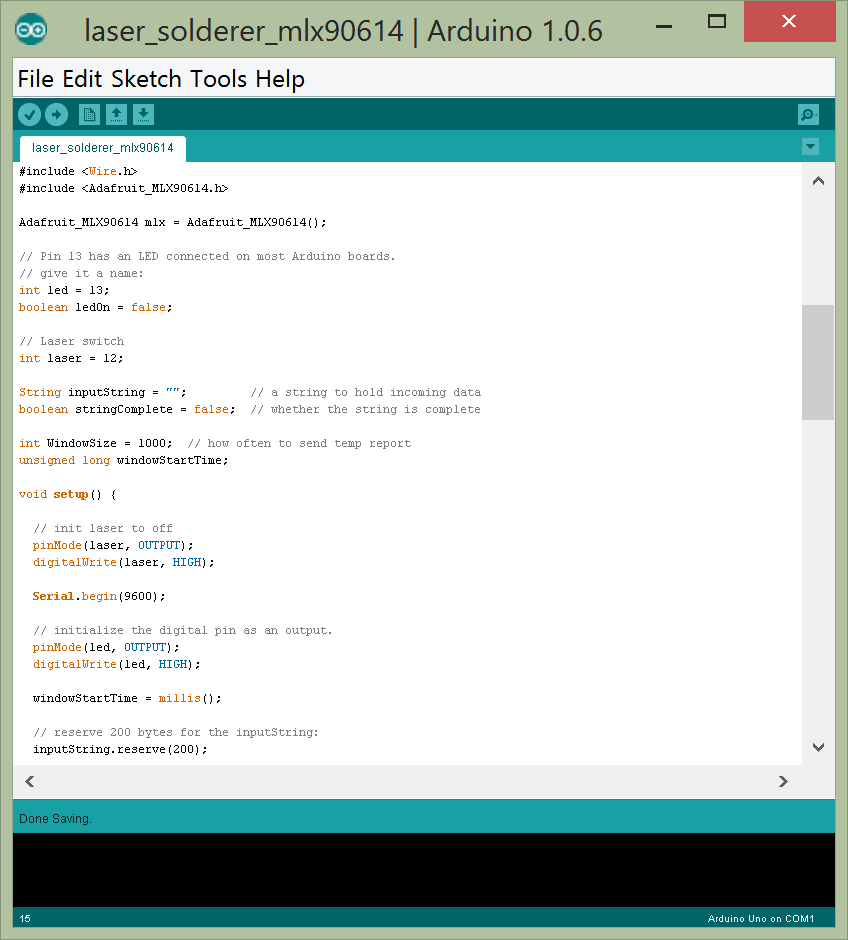848x940 pixels.
Task: Click the 'Serial.begin(9600);' line
Action: [99, 596]
